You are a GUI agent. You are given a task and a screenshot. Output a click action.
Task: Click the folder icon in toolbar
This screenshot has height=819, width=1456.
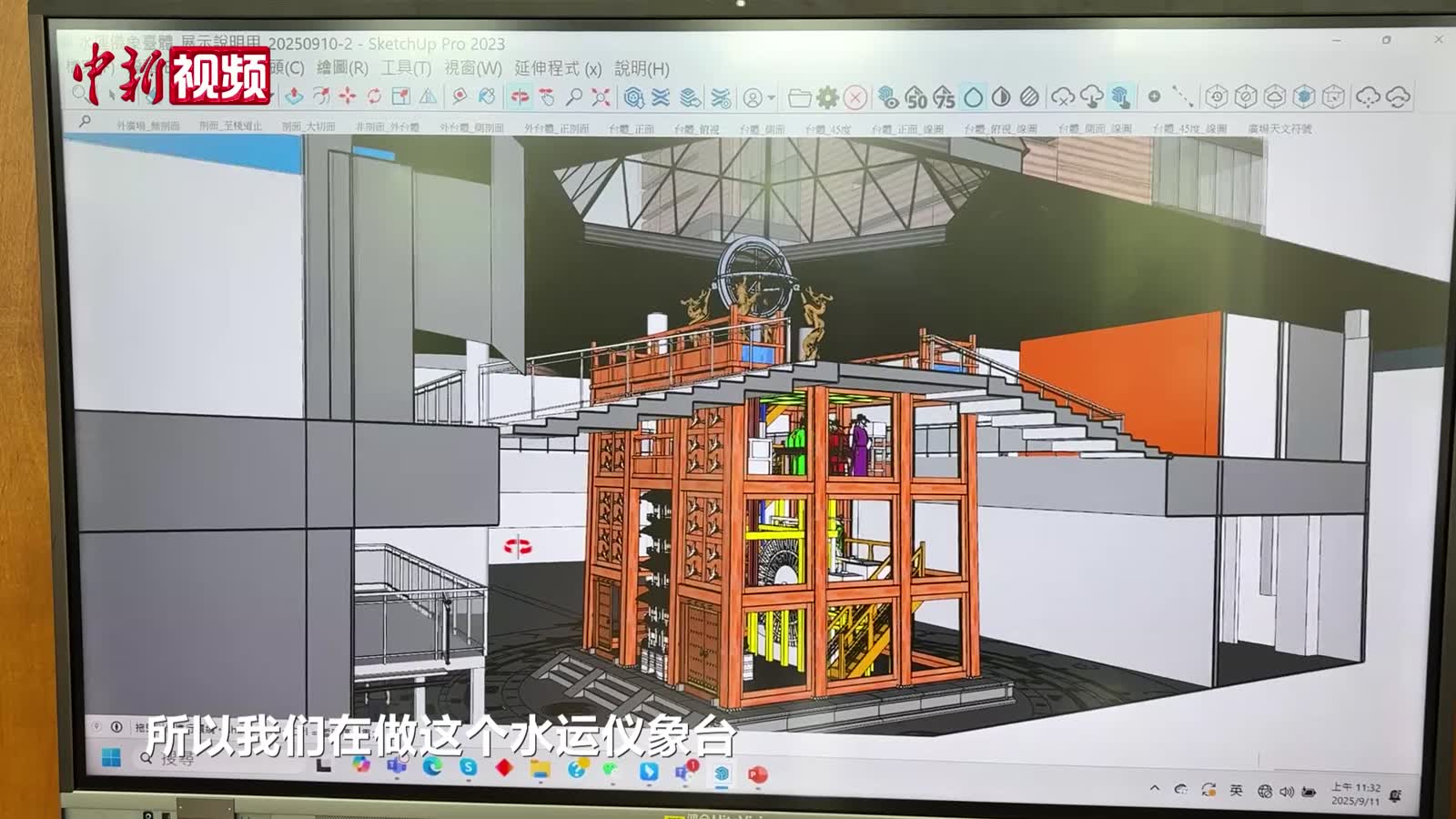[x=799, y=96]
